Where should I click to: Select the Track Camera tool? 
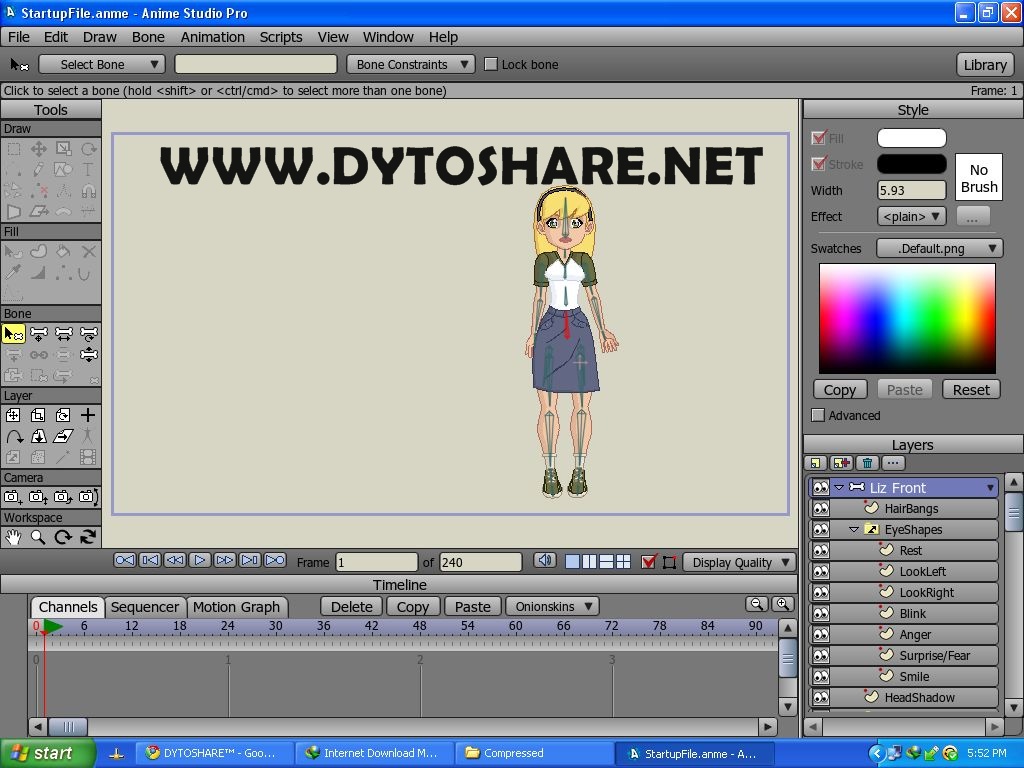point(14,498)
